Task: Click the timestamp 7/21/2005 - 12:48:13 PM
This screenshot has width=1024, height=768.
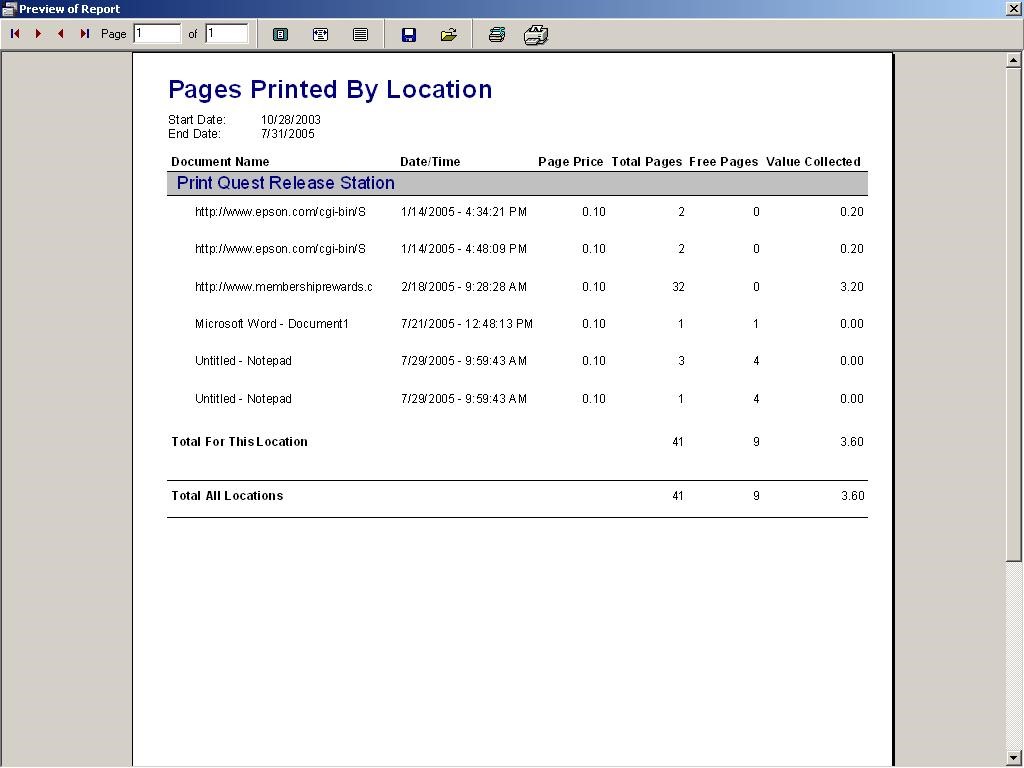Action: 467,324
